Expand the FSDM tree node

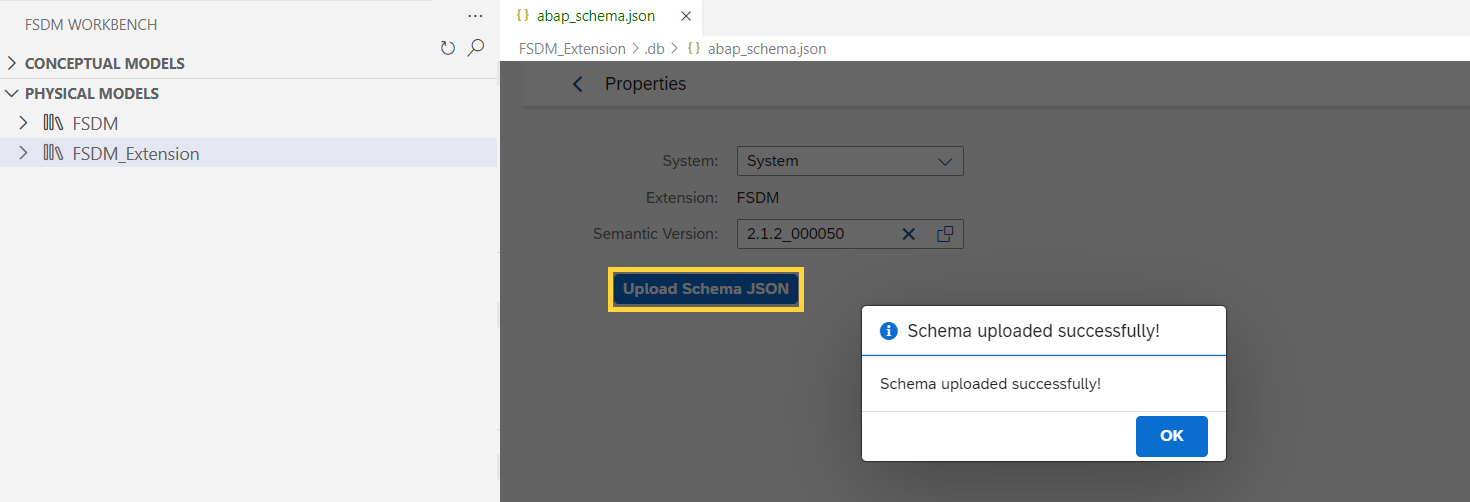(24, 123)
